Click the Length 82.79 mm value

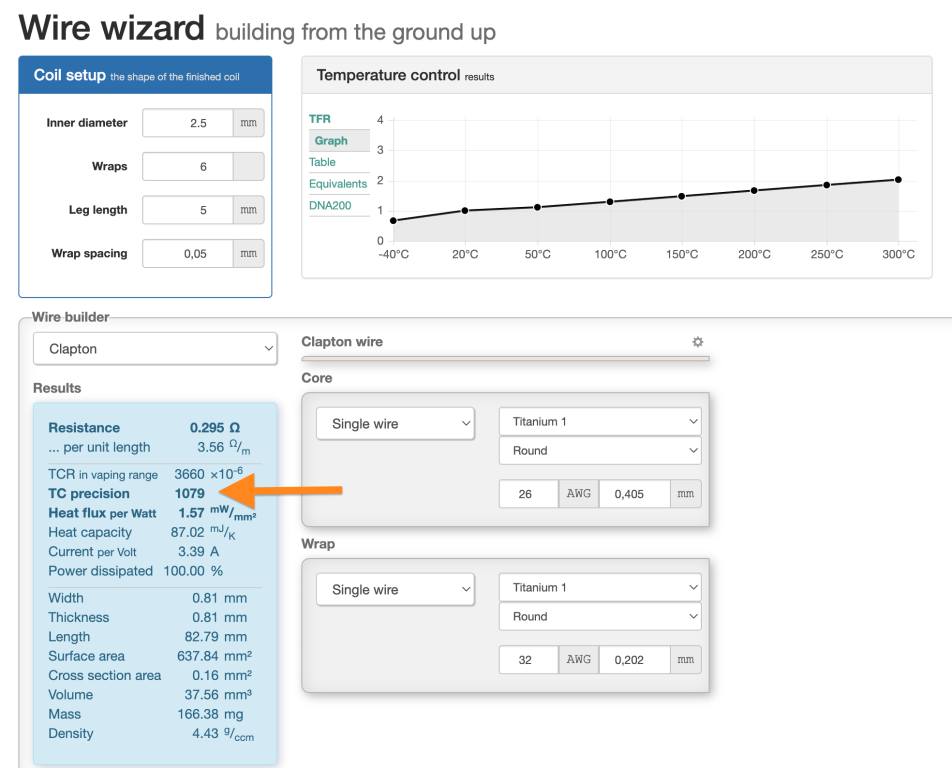(216, 637)
